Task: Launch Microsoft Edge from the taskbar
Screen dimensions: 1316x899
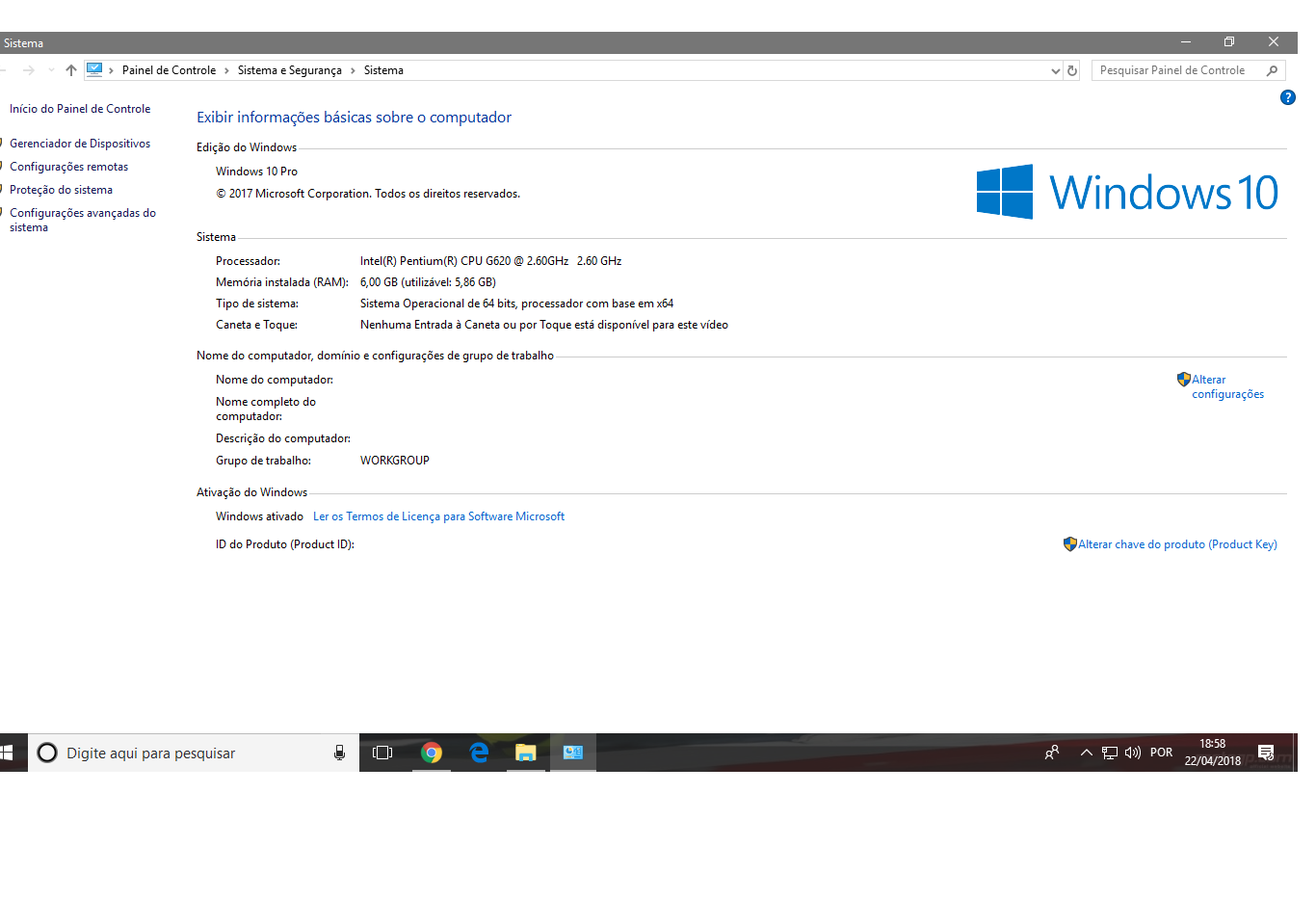Action: coord(479,753)
